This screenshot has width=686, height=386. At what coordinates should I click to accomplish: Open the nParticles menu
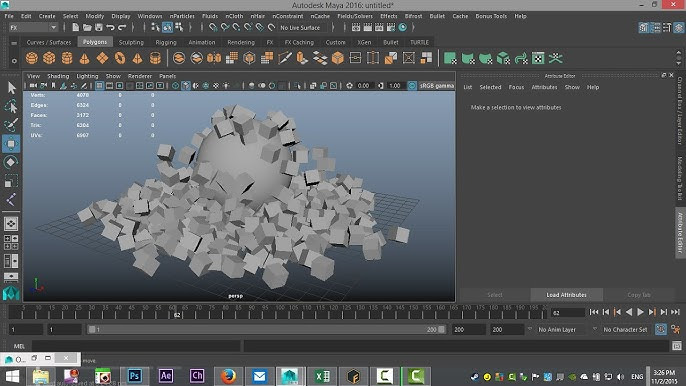pos(182,16)
